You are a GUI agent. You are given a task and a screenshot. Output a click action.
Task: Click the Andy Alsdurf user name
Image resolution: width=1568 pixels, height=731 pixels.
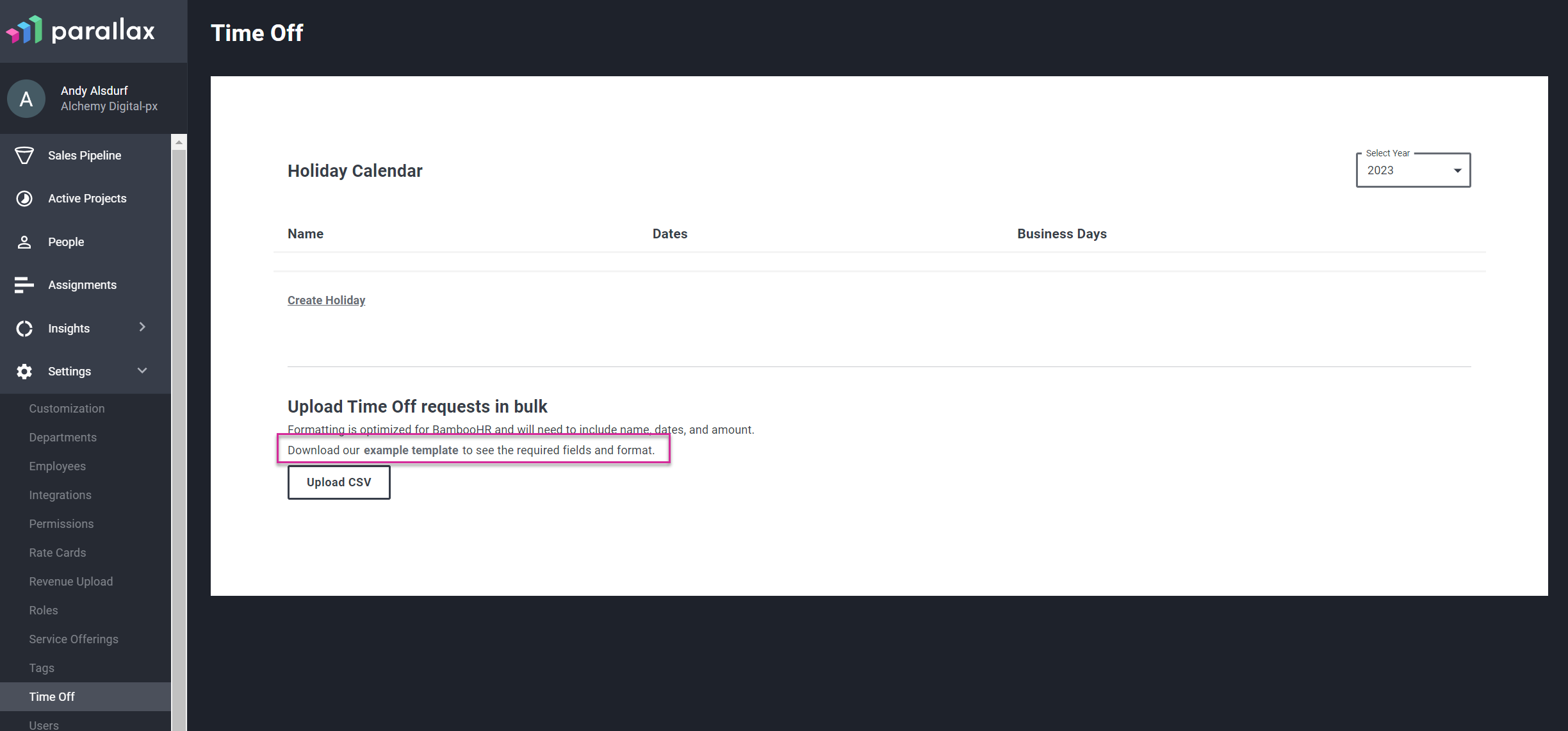[94, 91]
